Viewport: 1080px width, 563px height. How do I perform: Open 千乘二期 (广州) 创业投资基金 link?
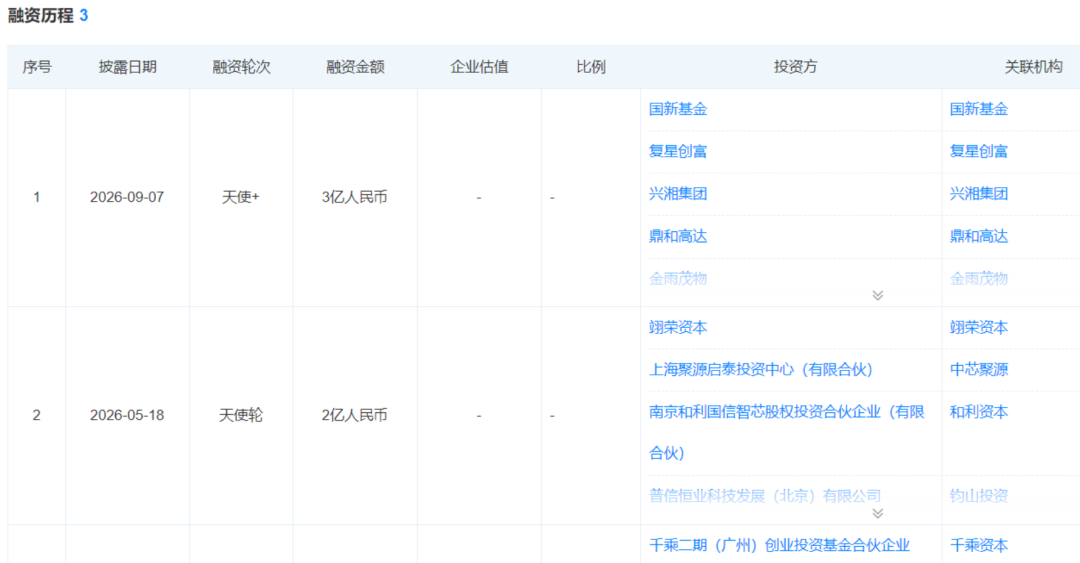[x=780, y=545]
